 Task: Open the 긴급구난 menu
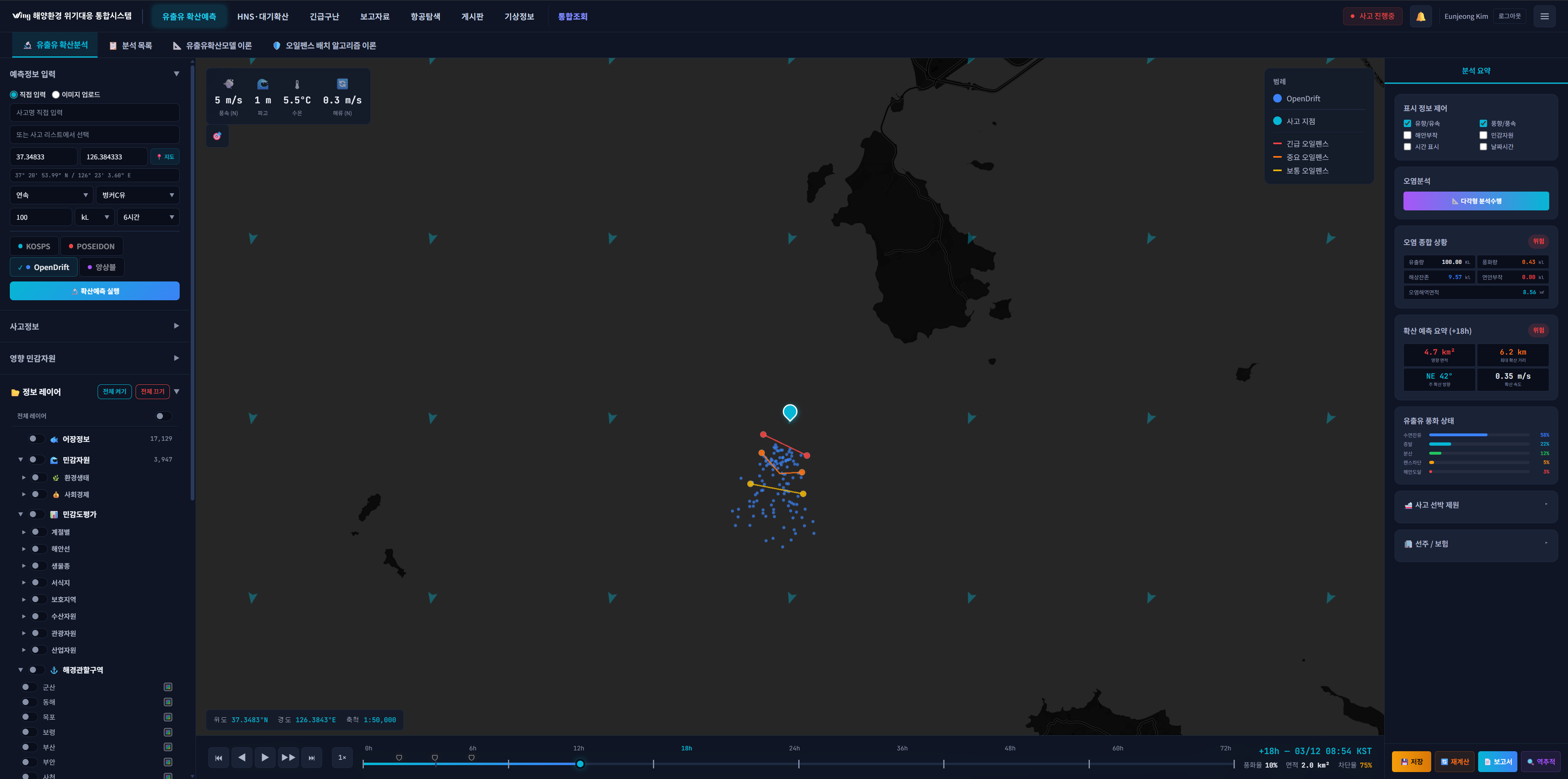click(x=324, y=16)
